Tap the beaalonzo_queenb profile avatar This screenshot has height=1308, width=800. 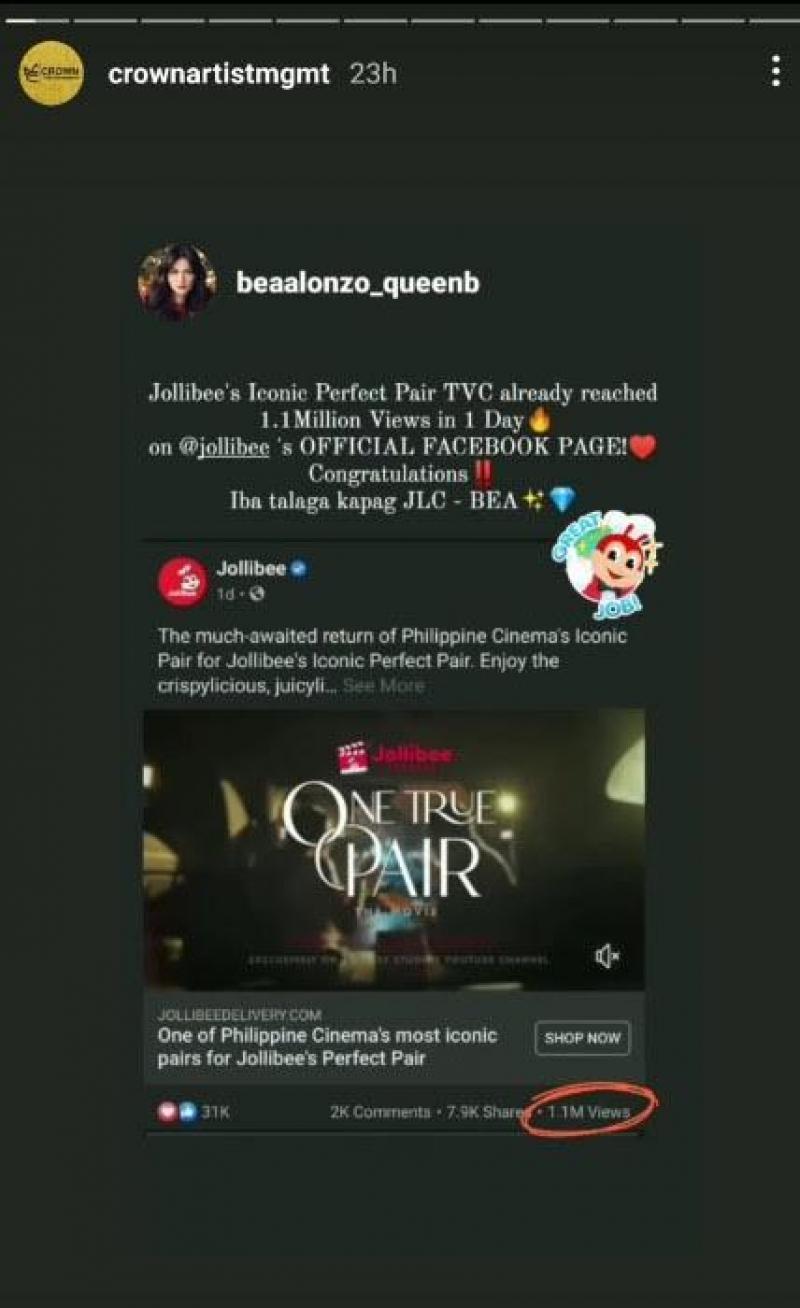pos(178,282)
